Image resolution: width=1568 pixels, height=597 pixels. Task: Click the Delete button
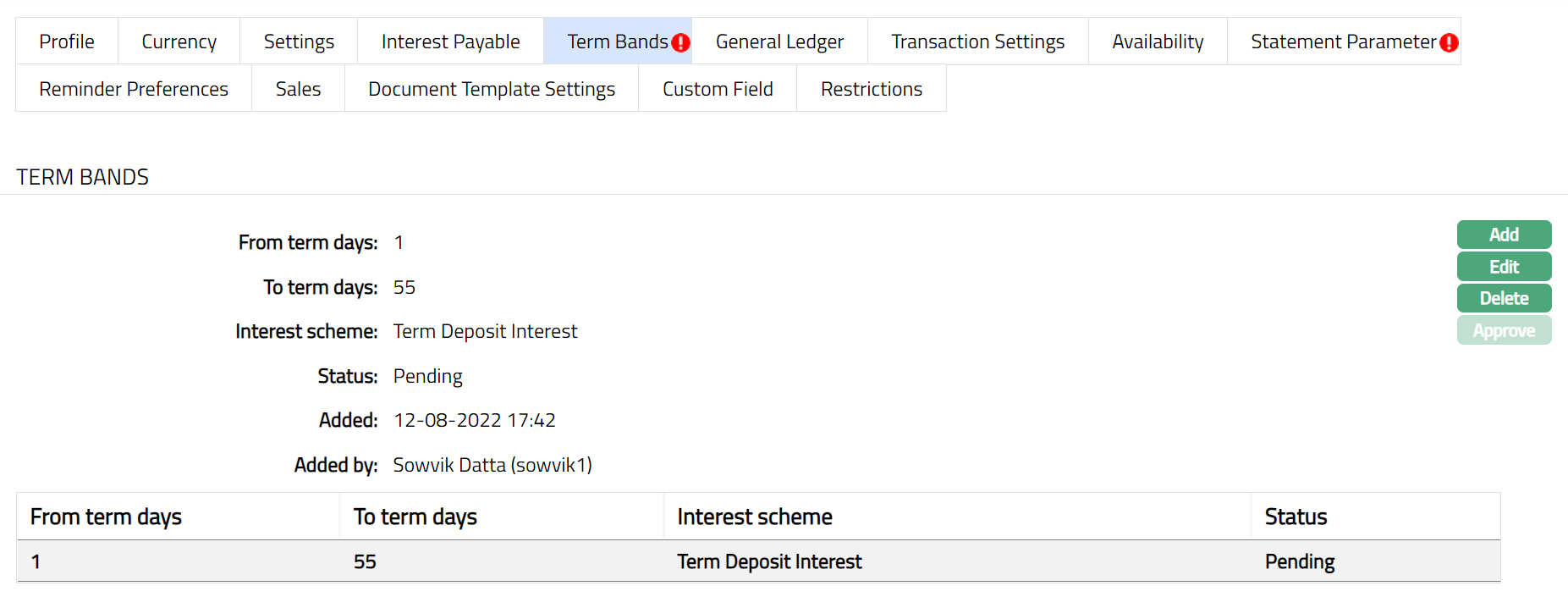1504,298
